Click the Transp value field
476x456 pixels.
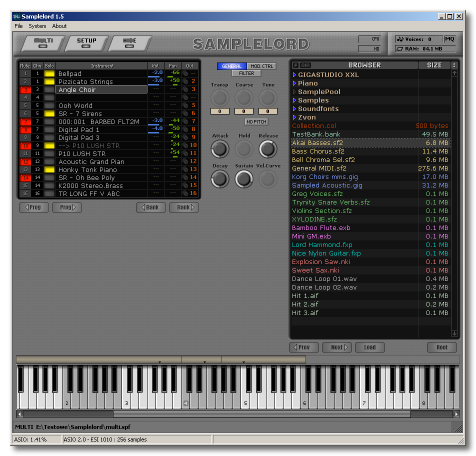click(x=220, y=111)
